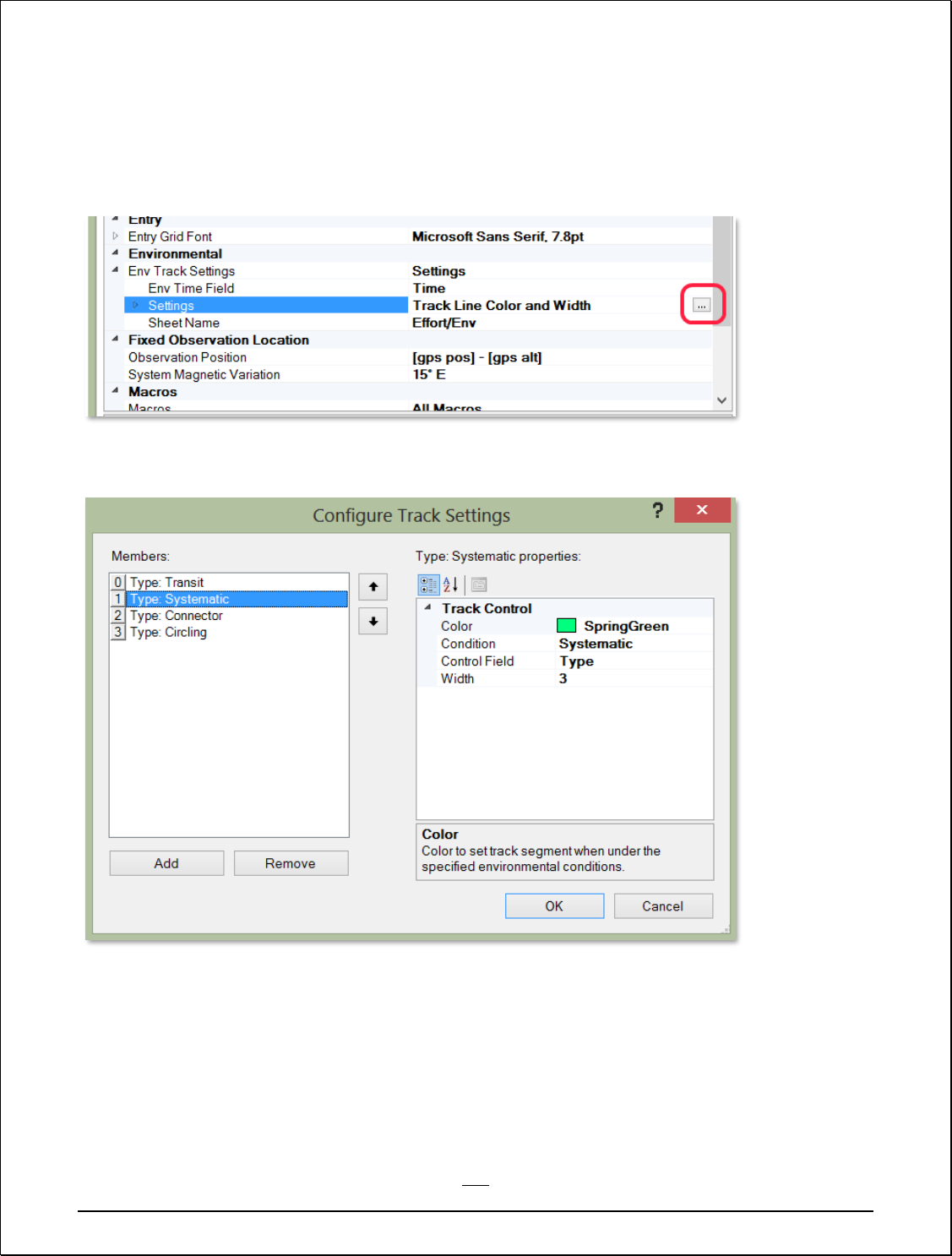Remove the selected track member
The height and width of the screenshot is (1256, 952).
pyautogui.click(x=291, y=863)
